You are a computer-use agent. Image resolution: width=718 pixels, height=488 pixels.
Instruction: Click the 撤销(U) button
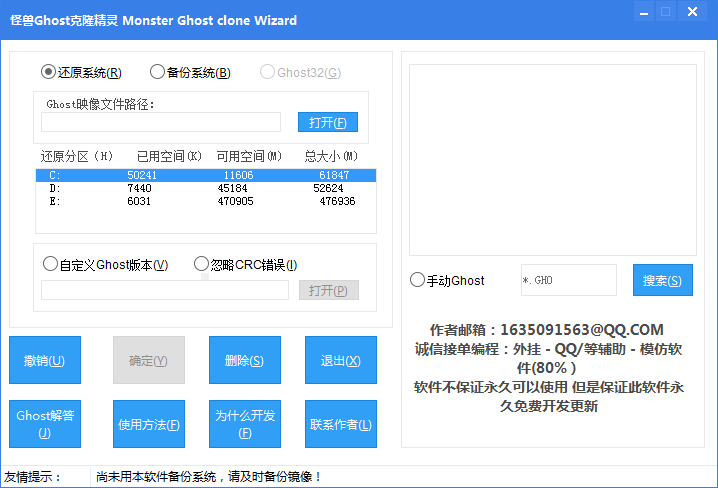45,360
